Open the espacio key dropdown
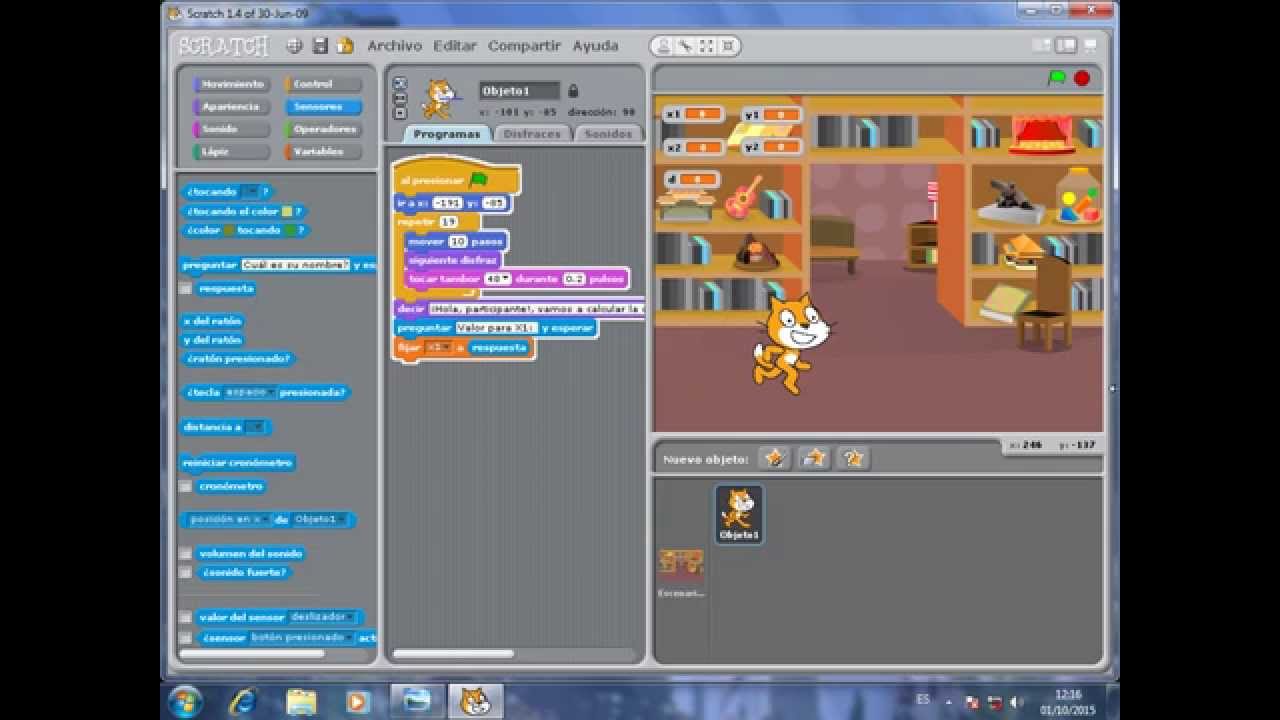Screen dimensions: 1280x720 tap(250, 392)
